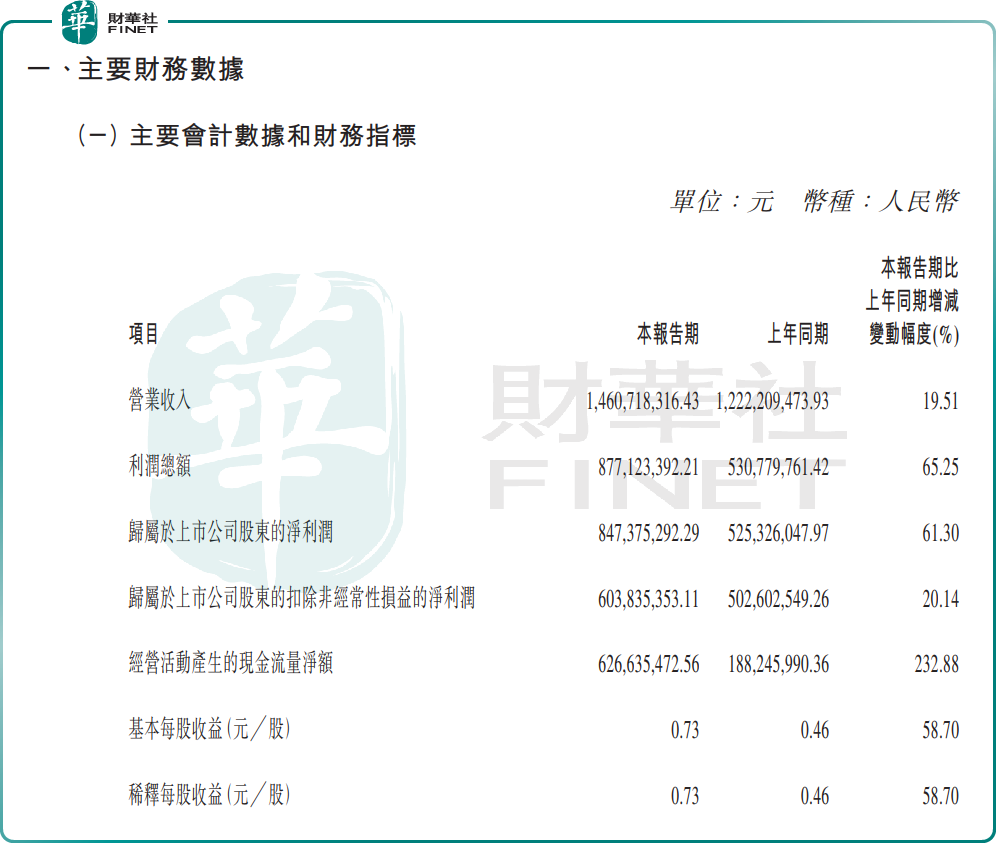Click the 營業收入 row label
Image resolution: width=996 pixels, height=863 pixels.
(x=160, y=401)
